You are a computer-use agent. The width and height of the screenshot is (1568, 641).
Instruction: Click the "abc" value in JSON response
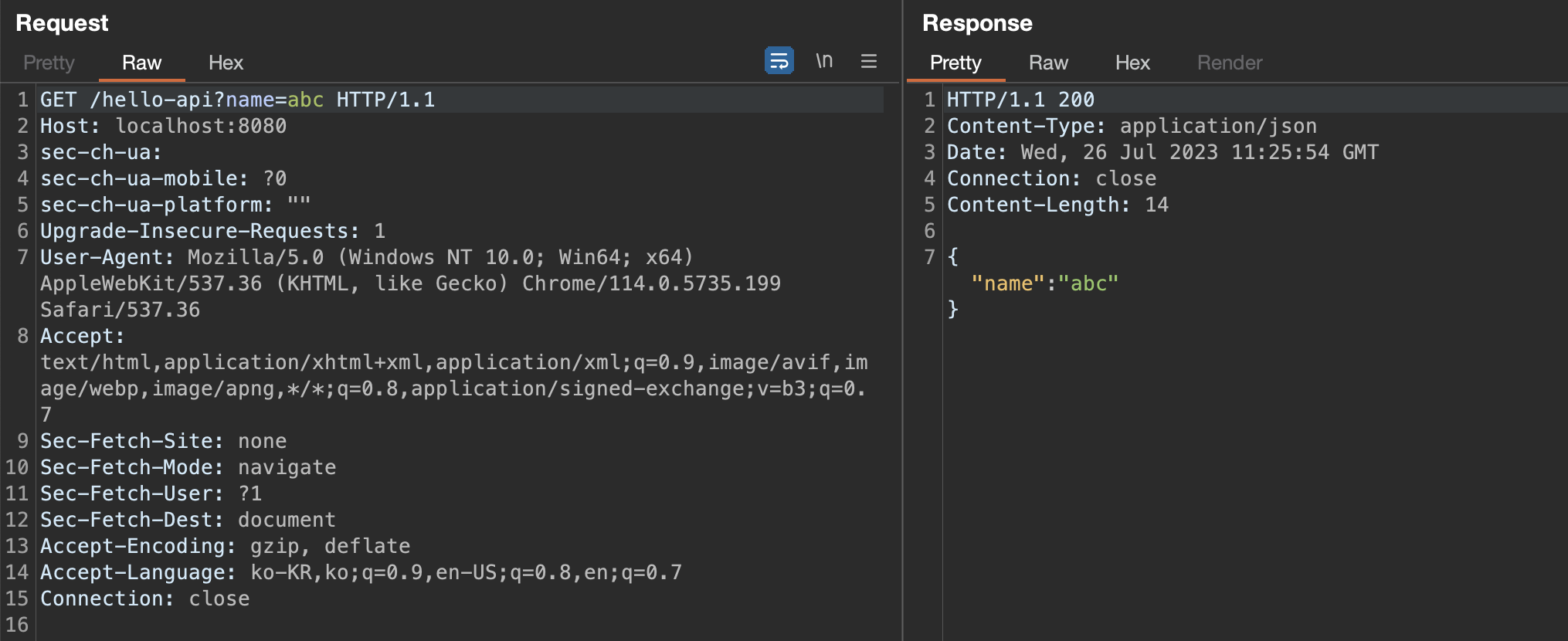coord(1088,283)
